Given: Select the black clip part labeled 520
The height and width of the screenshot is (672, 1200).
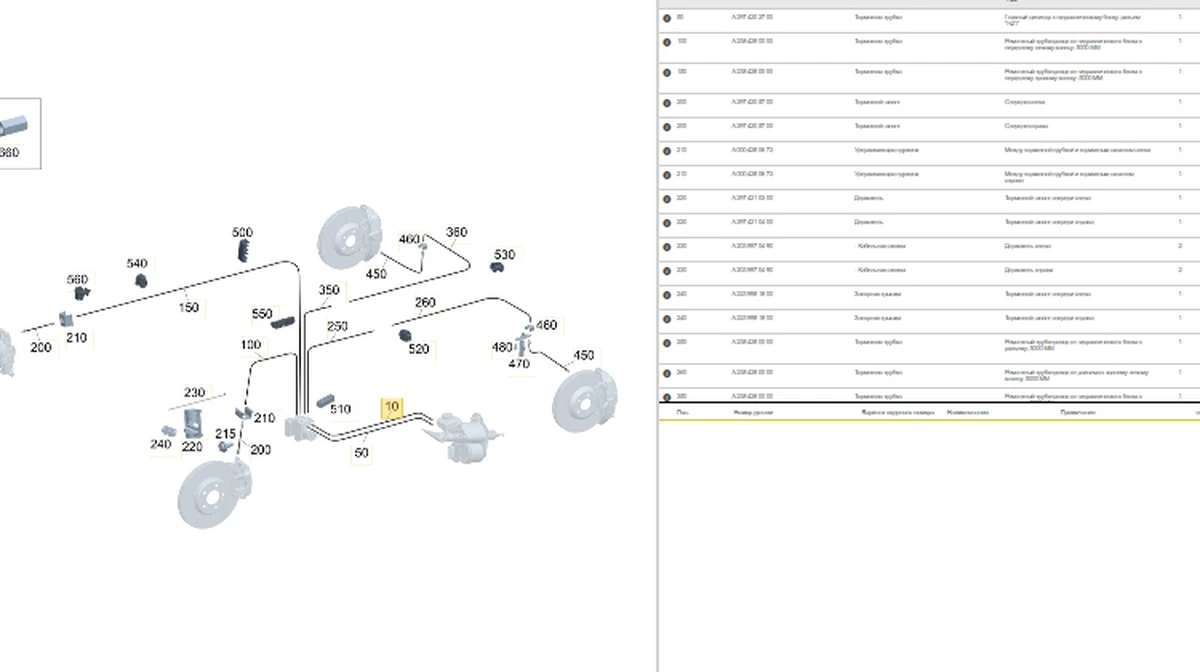Looking at the screenshot, I should (x=406, y=334).
